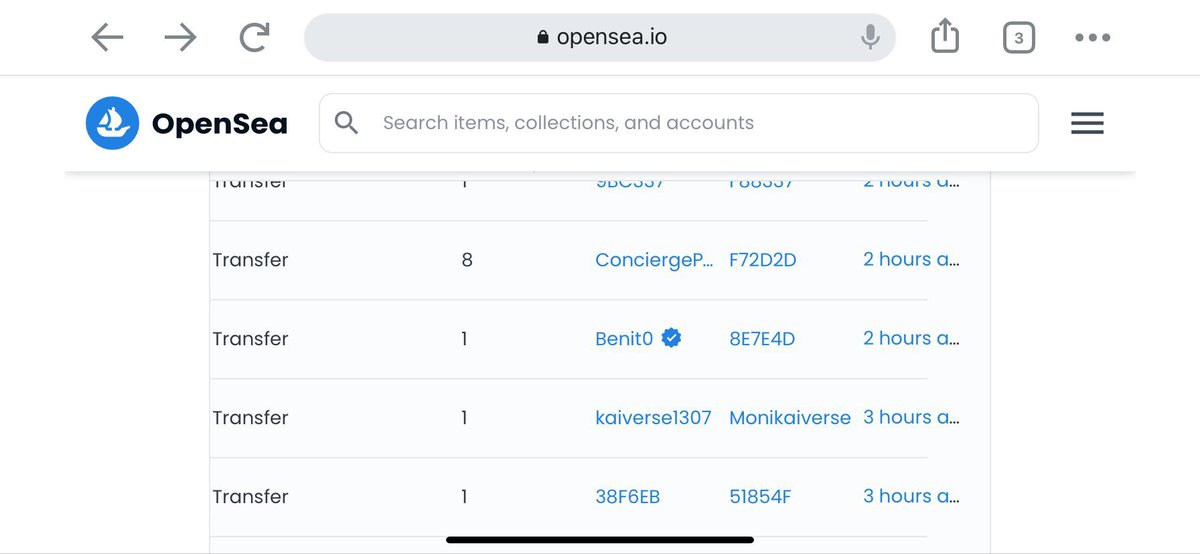This screenshot has width=1200, height=554.
Task: Open the Monikaiverse profile link
Action: coord(790,418)
